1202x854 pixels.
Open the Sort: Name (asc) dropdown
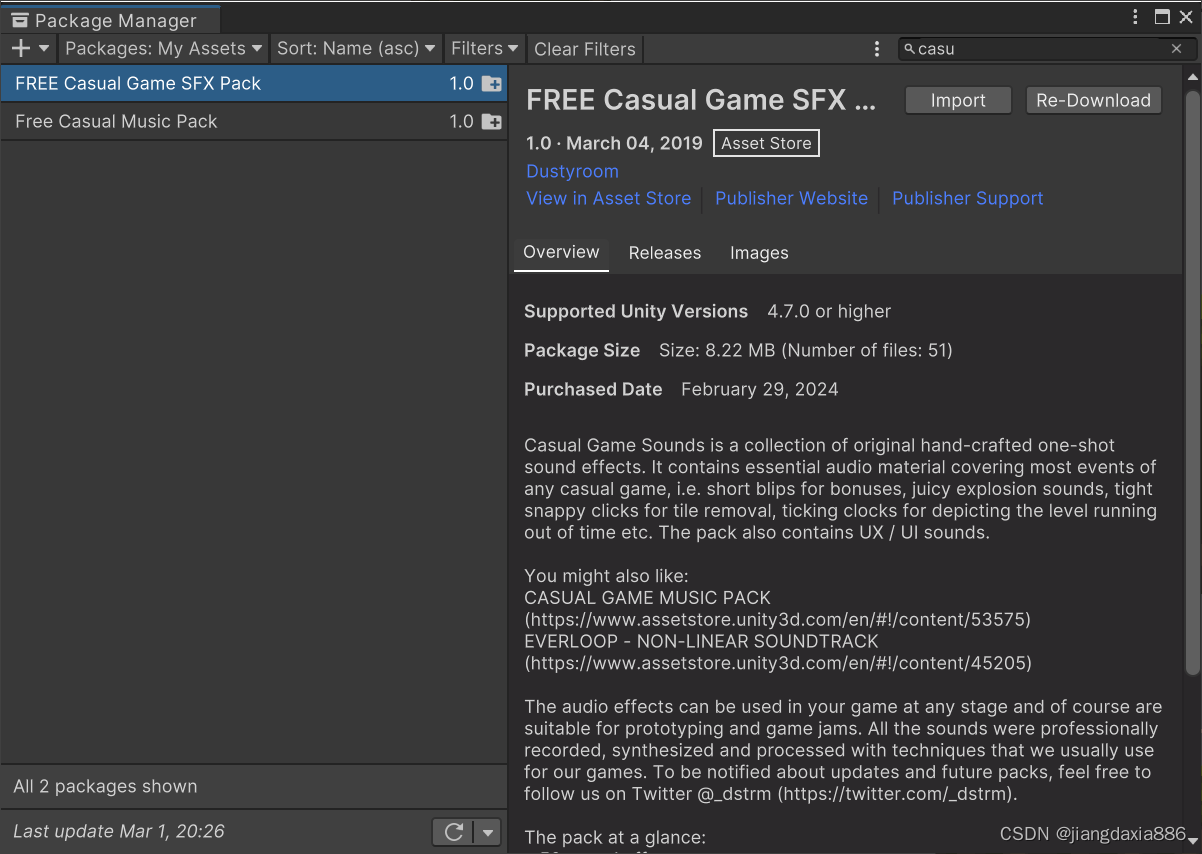tap(356, 48)
